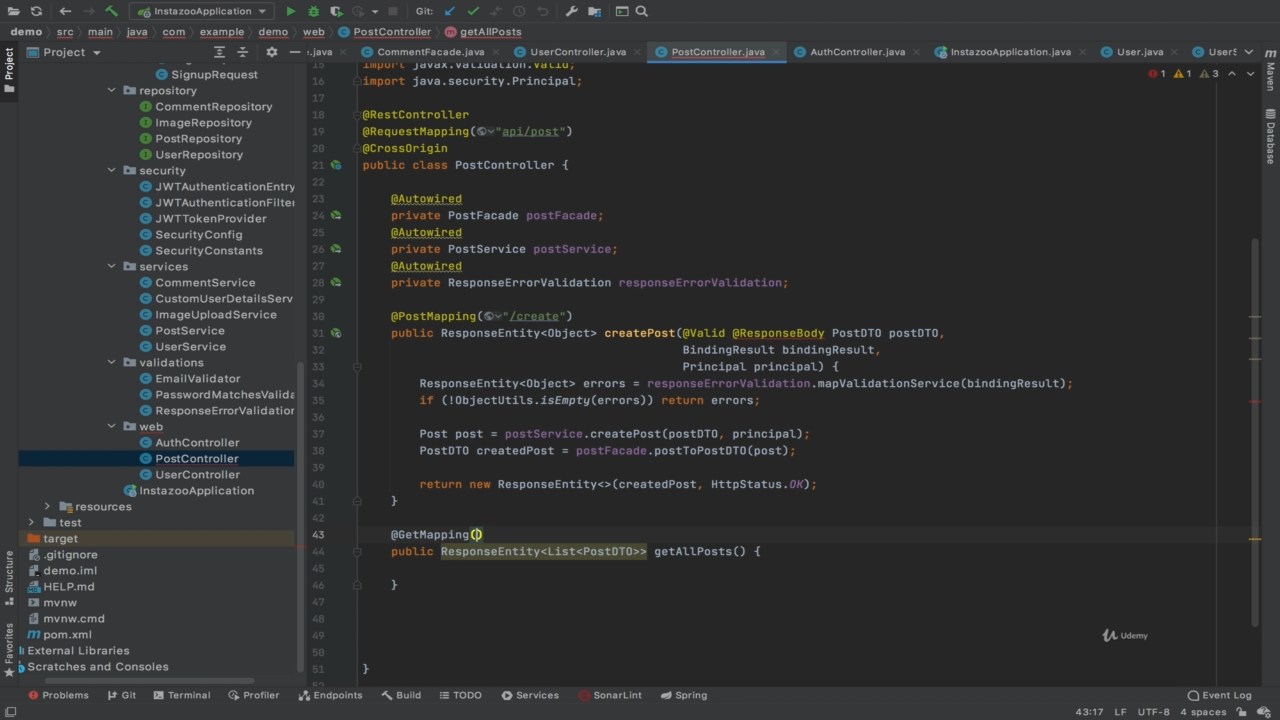Click the Git update project arrow
The height and width of the screenshot is (720, 1280).
[449, 11]
